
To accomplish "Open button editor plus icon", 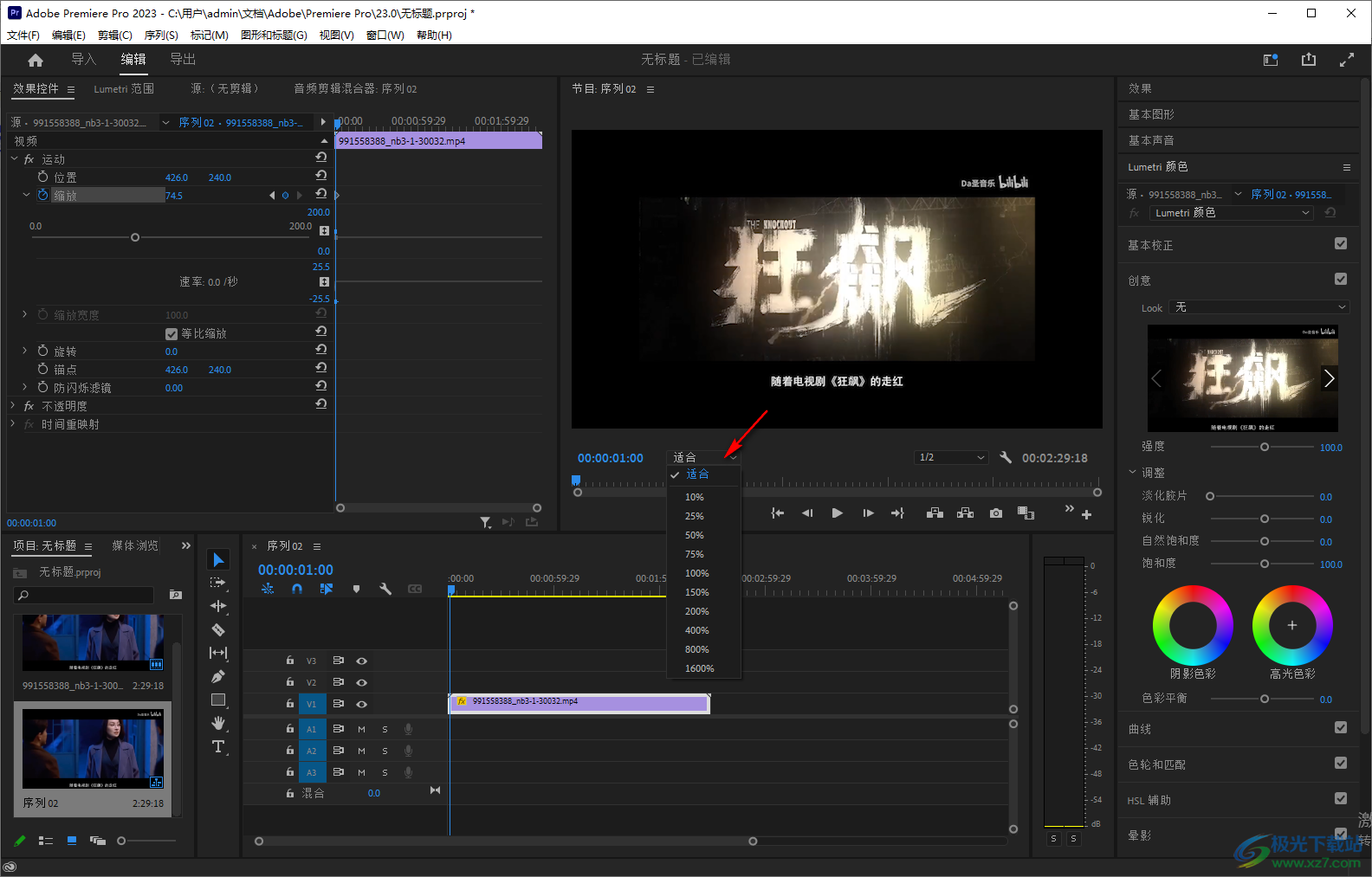I will click(x=1087, y=514).
